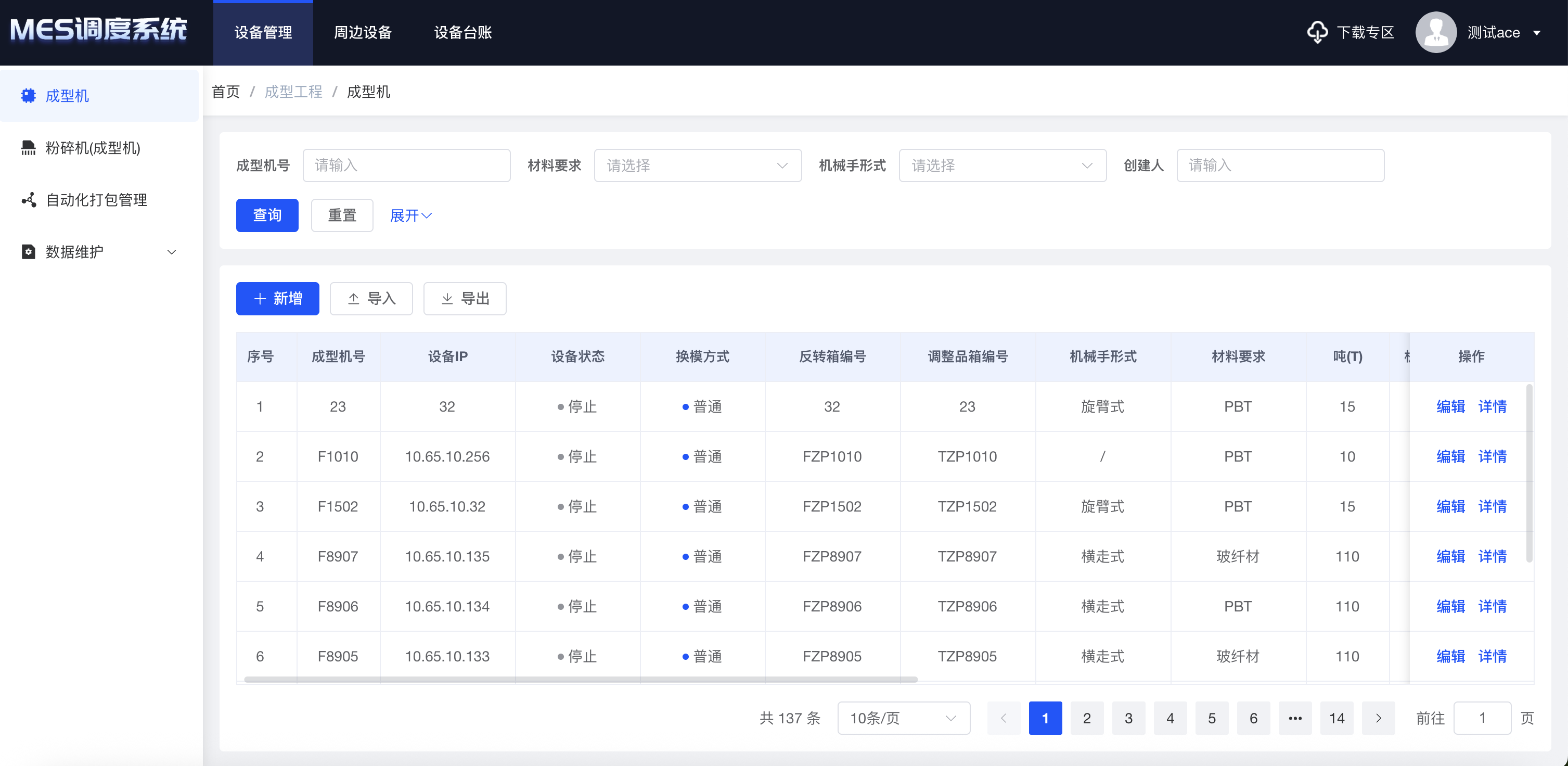Click the 自动化打包管理 sidebar icon
The image size is (1568, 766).
coord(28,200)
